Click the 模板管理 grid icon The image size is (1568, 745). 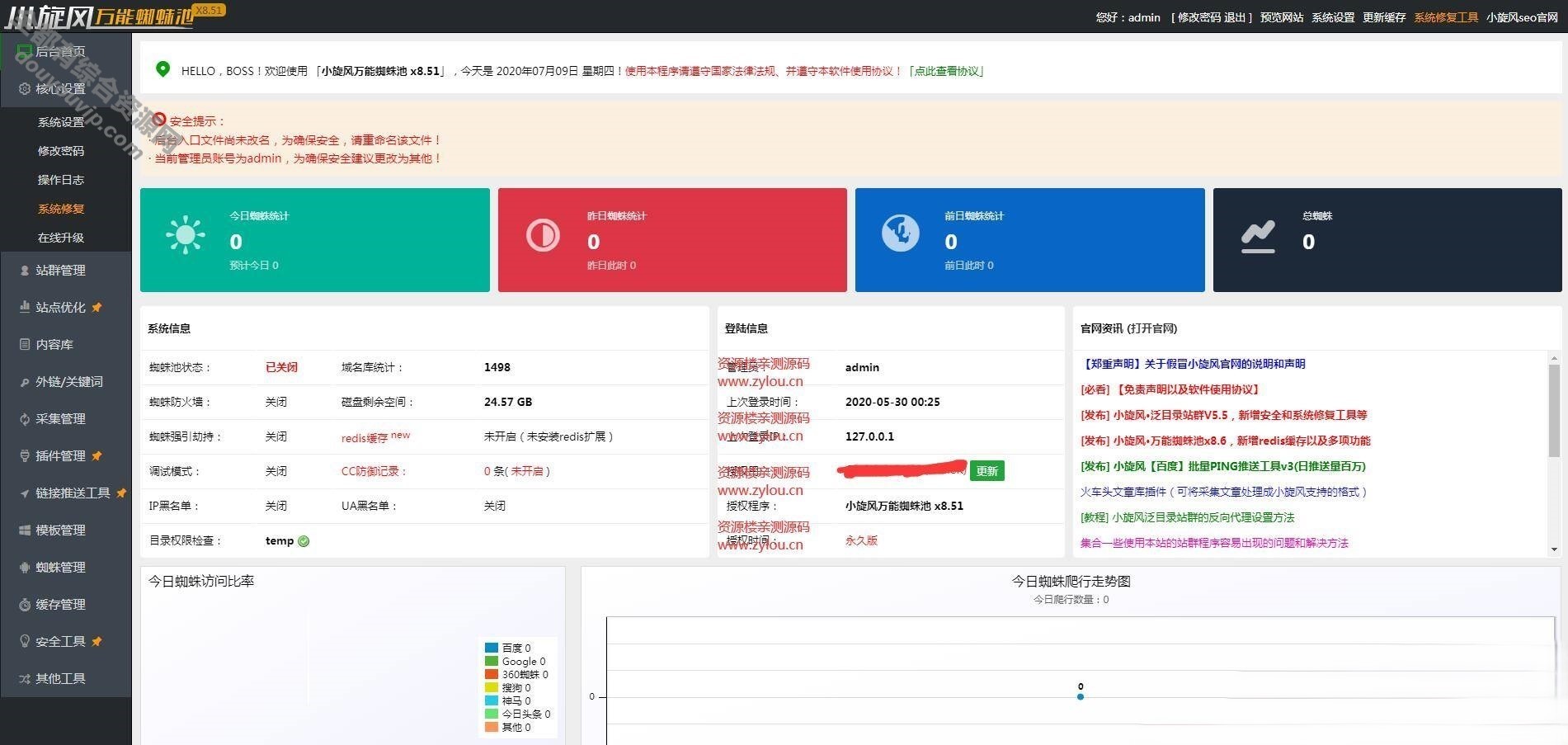tap(25, 530)
